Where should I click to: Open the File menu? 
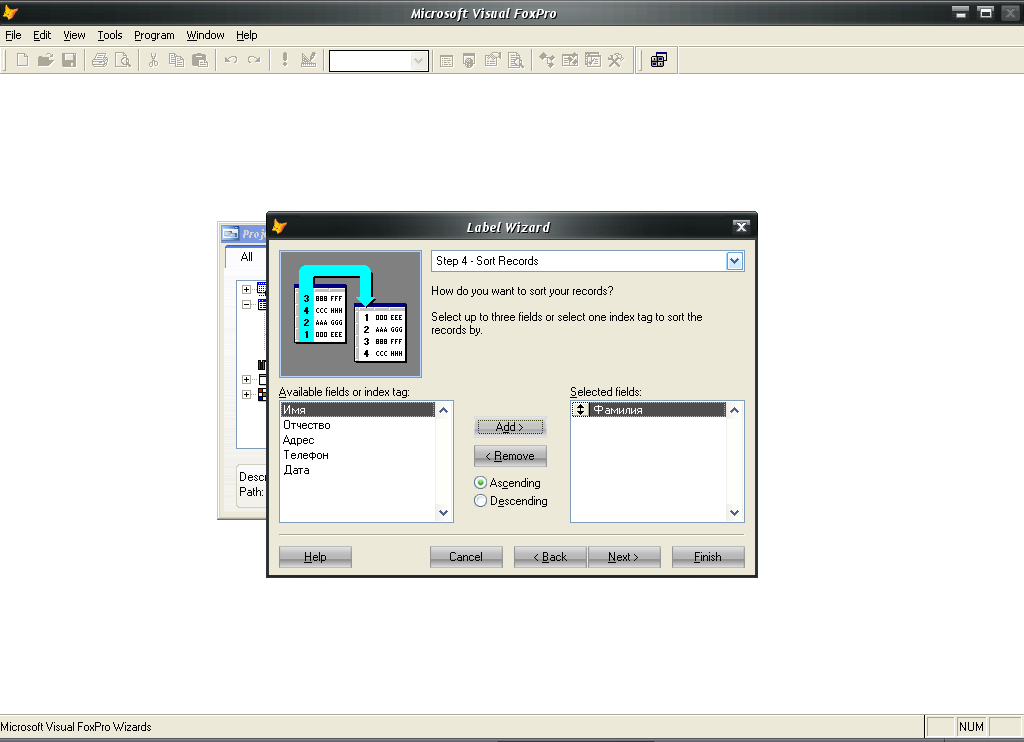pyautogui.click(x=13, y=35)
